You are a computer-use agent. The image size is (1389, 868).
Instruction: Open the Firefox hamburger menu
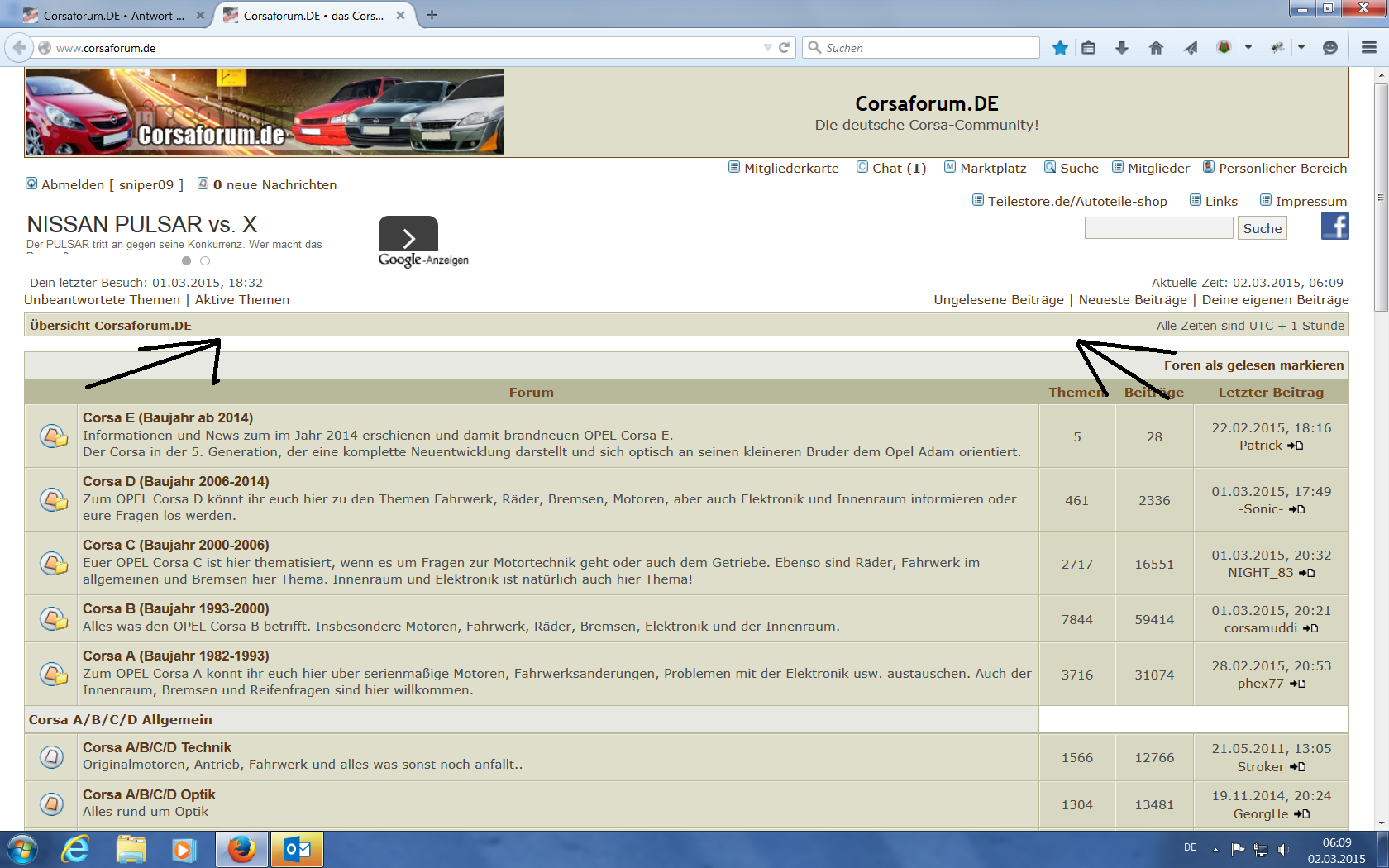click(1369, 48)
